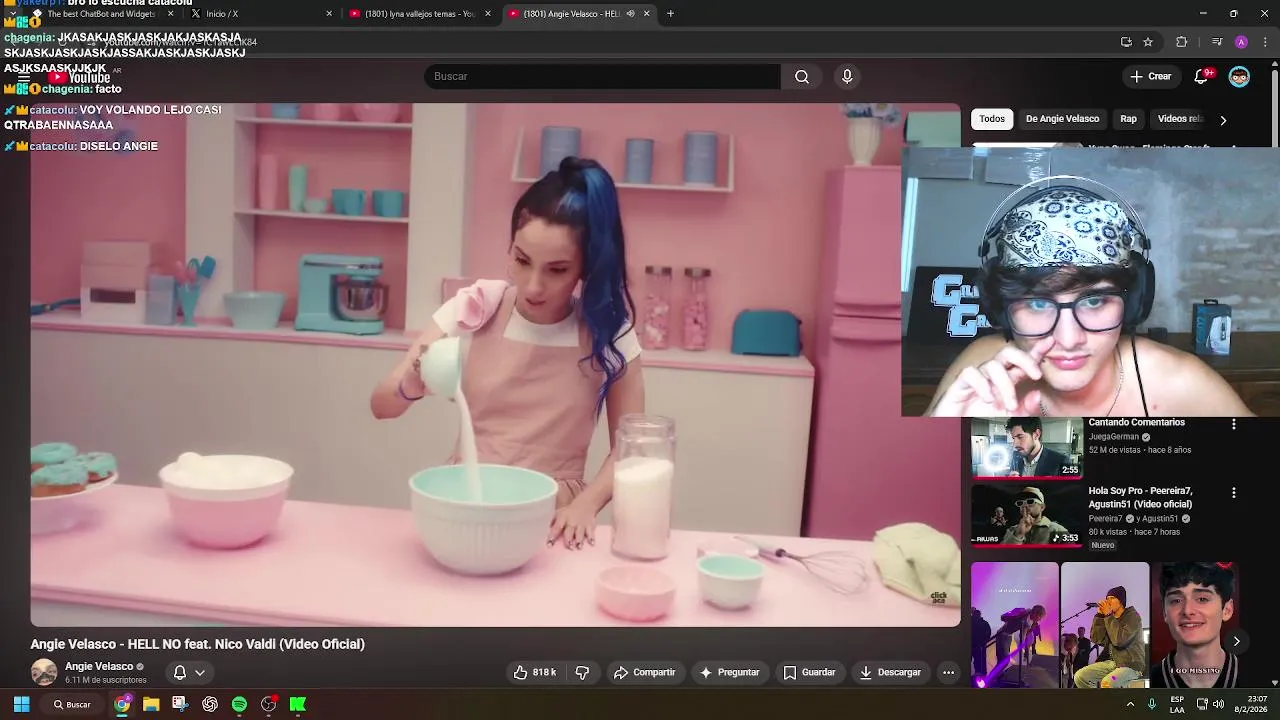The width and height of the screenshot is (1280, 720).
Task: Open the YouTube account avatar menu
Action: pos(1239,77)
